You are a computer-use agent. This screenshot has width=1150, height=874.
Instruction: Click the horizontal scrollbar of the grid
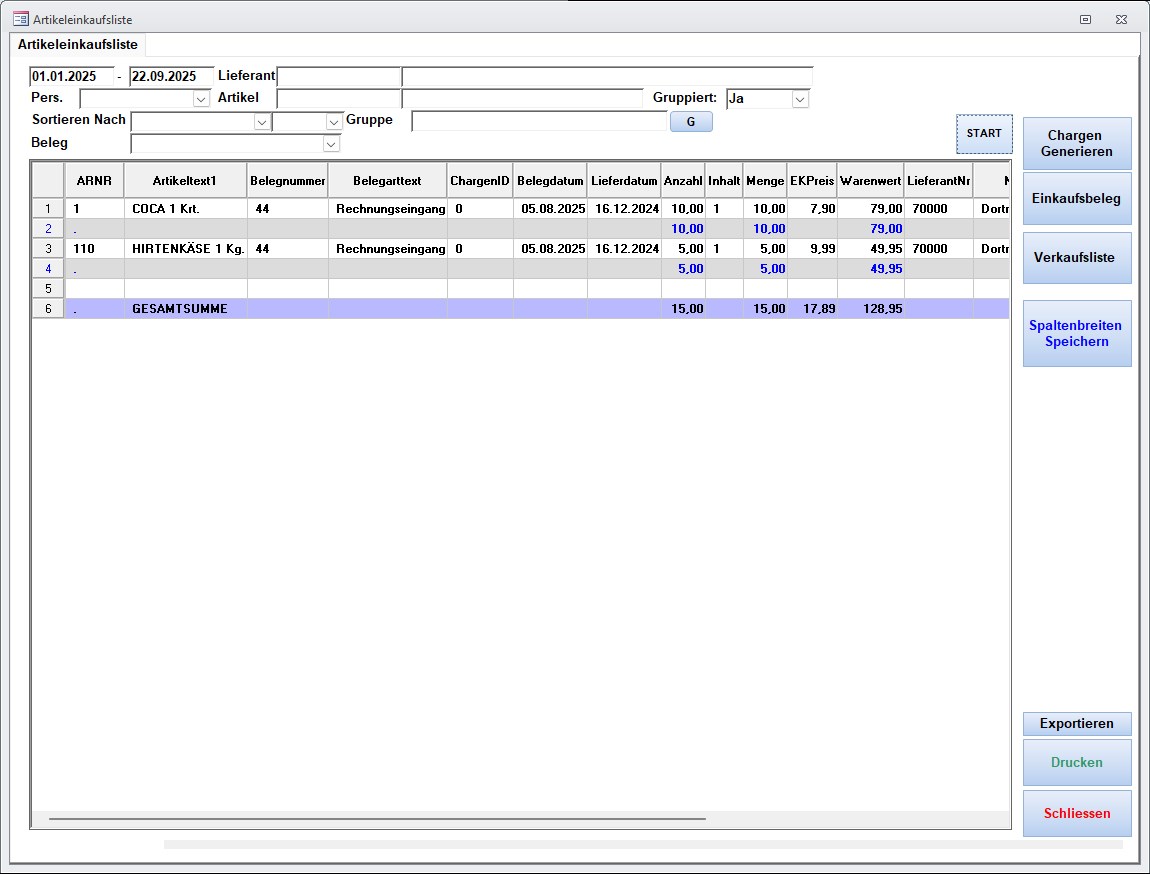[377, 818]
